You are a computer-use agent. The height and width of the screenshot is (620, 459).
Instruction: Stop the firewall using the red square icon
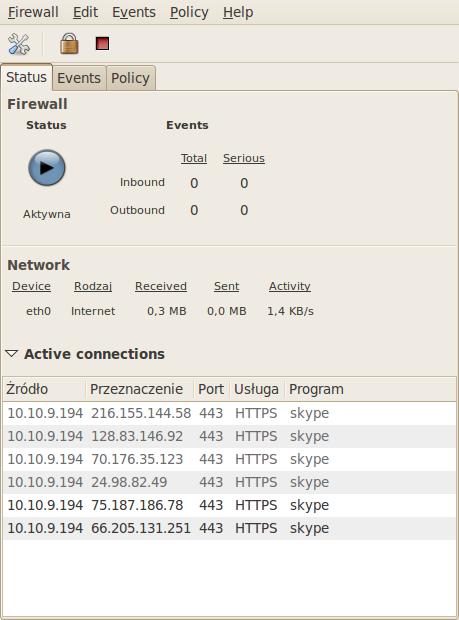pyautogui.click(x=102, y=43)
